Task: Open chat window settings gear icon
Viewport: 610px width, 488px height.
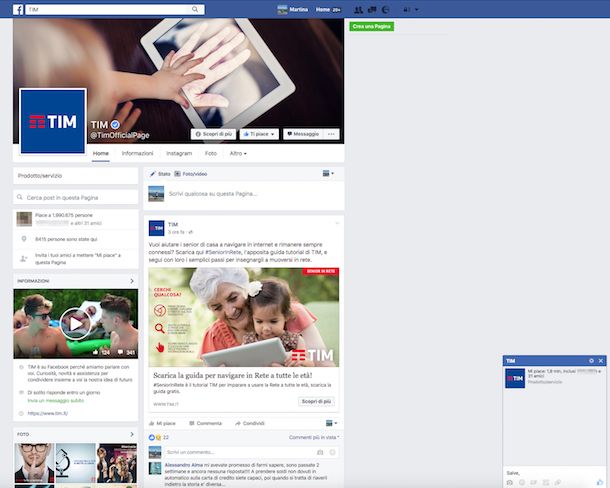Action: [x=591, y=361]
